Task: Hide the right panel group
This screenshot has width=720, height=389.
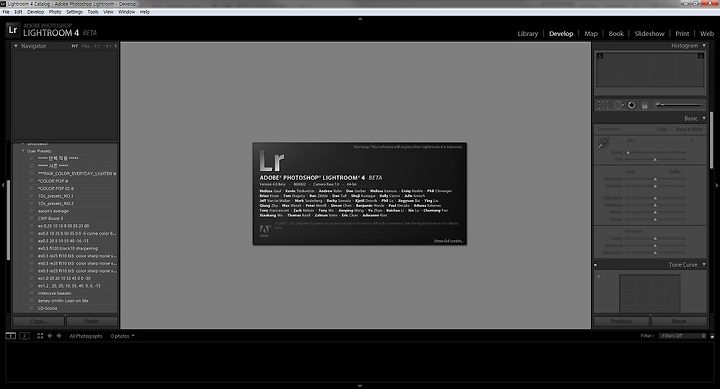Action: click(717, 185)
